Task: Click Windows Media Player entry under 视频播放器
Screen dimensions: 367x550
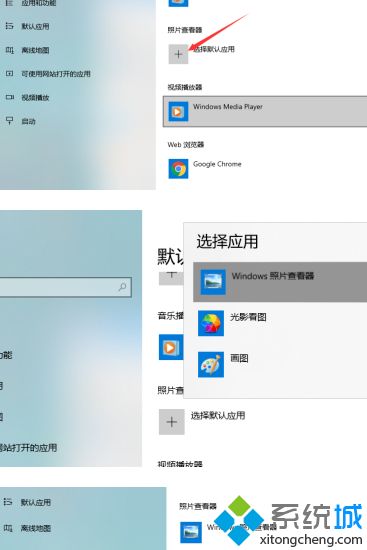Action: (x=265, y=111)
